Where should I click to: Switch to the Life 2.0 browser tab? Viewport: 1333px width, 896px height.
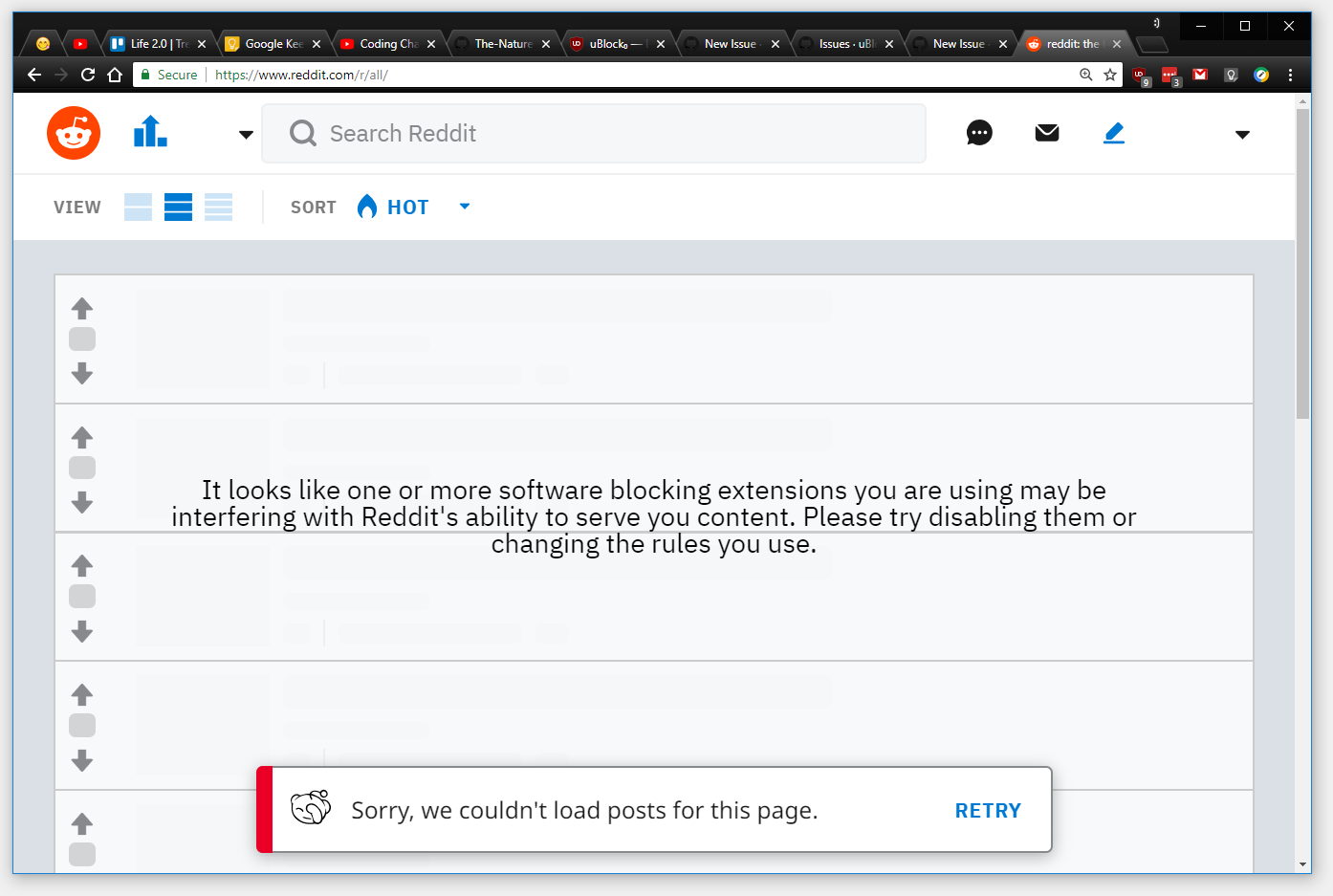[153, 43]
